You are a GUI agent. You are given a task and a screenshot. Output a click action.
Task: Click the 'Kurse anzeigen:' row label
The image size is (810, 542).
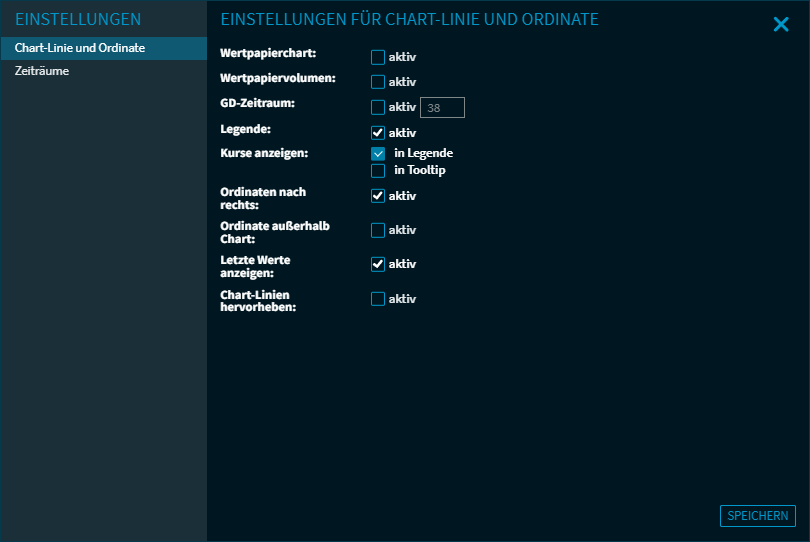(x=264, y=154)
